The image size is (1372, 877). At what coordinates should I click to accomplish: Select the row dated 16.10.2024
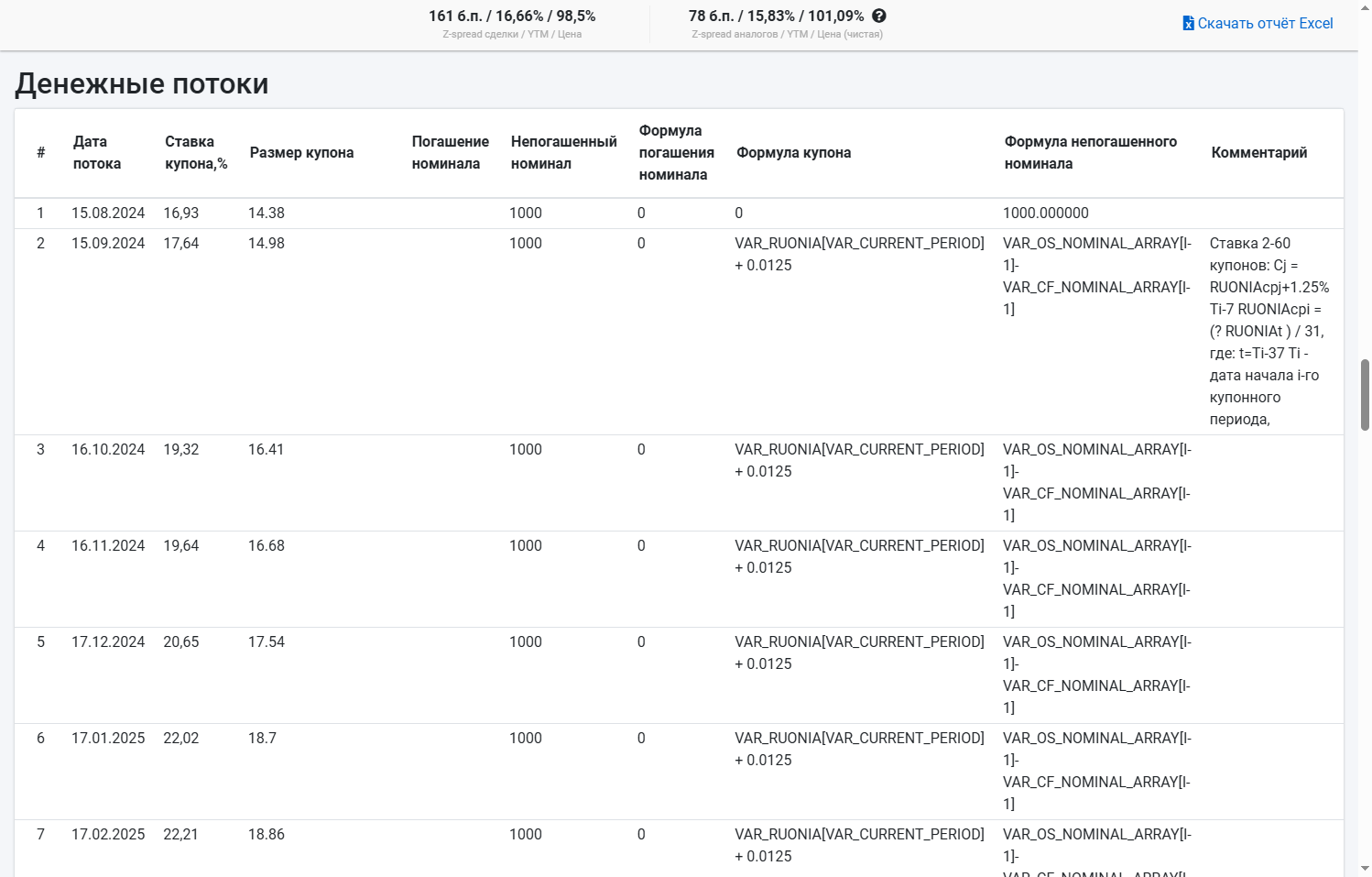coord(679,483)
